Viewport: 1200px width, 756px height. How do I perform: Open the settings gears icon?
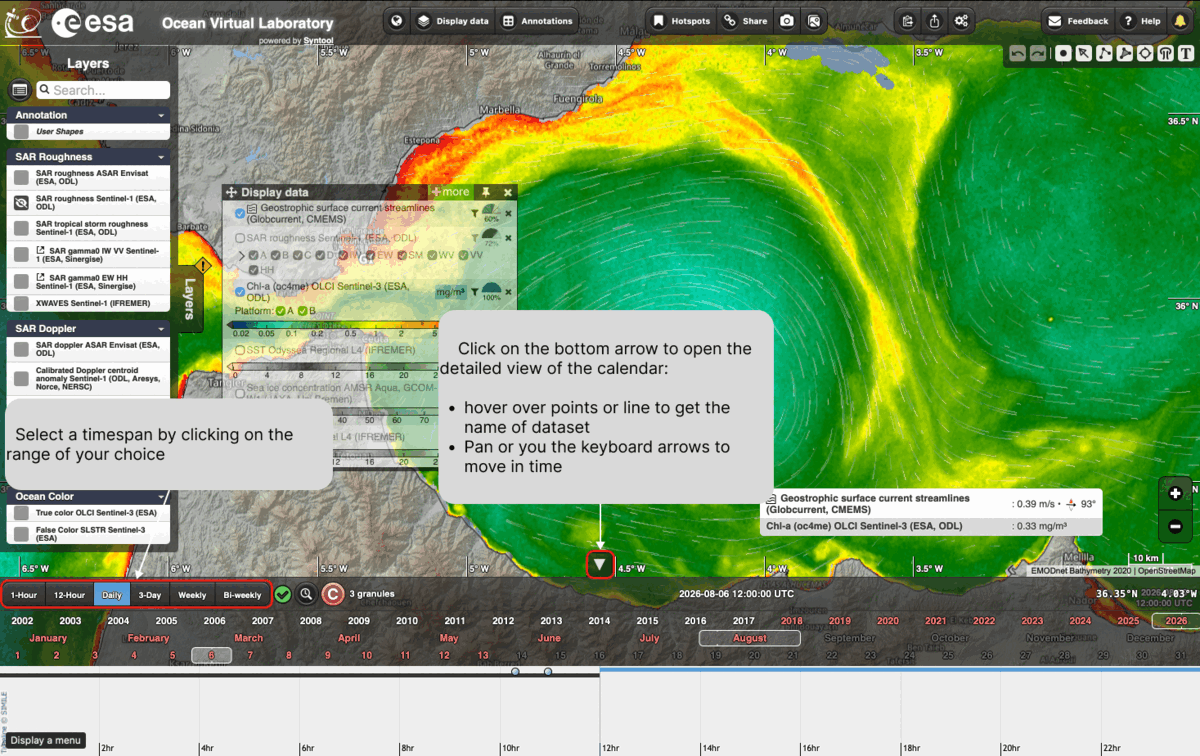tap(961, 21)
